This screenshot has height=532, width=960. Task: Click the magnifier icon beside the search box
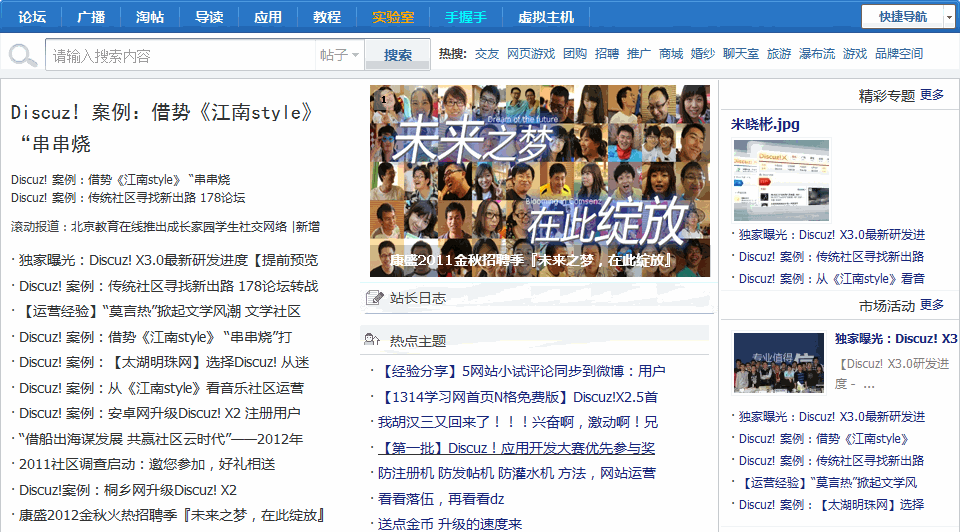tap(20, 55)
